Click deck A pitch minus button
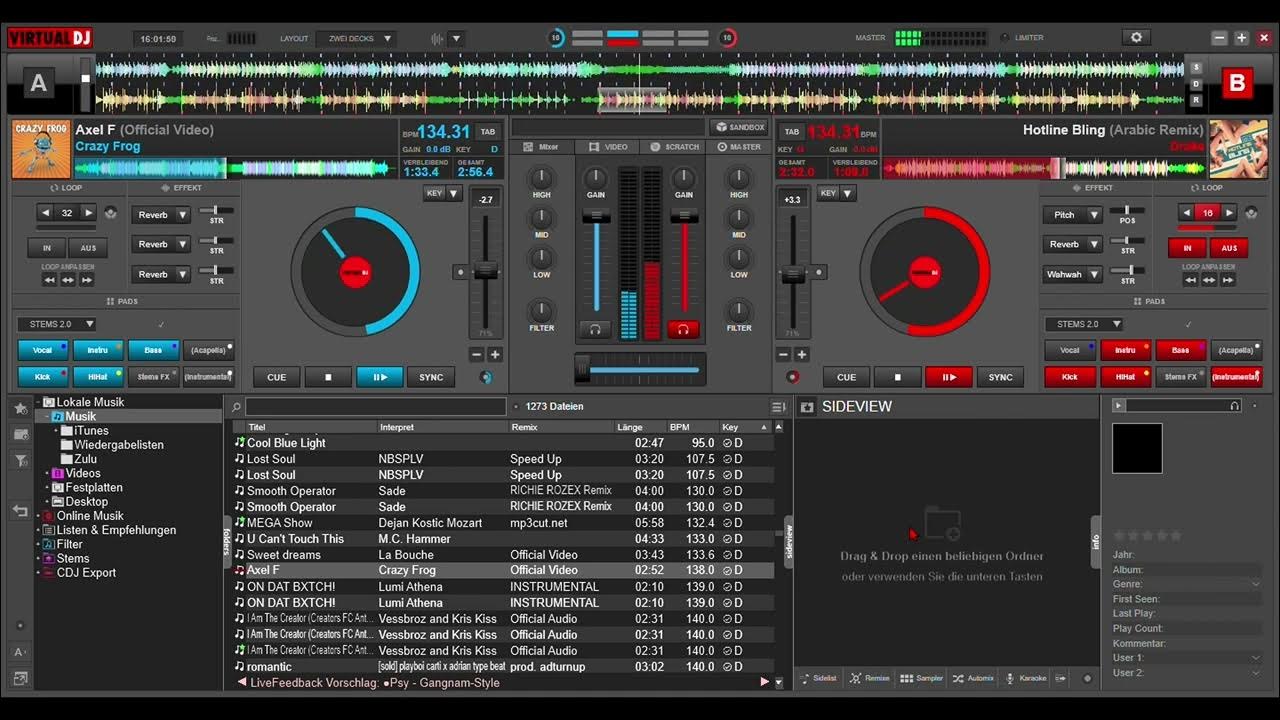The image size is (1280, 720). click(477, 354)
